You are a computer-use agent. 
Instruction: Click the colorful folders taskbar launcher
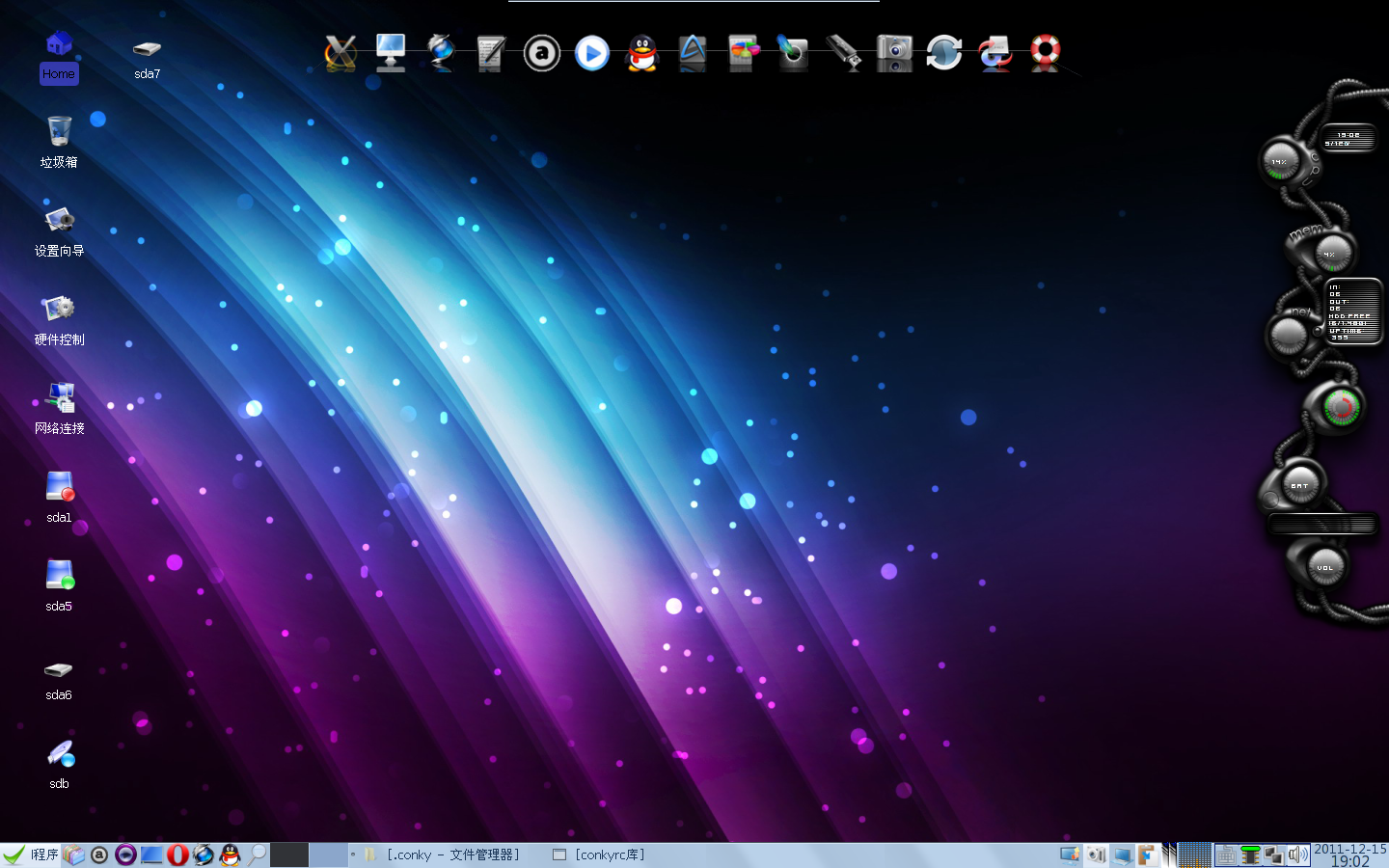click(74, 854)
